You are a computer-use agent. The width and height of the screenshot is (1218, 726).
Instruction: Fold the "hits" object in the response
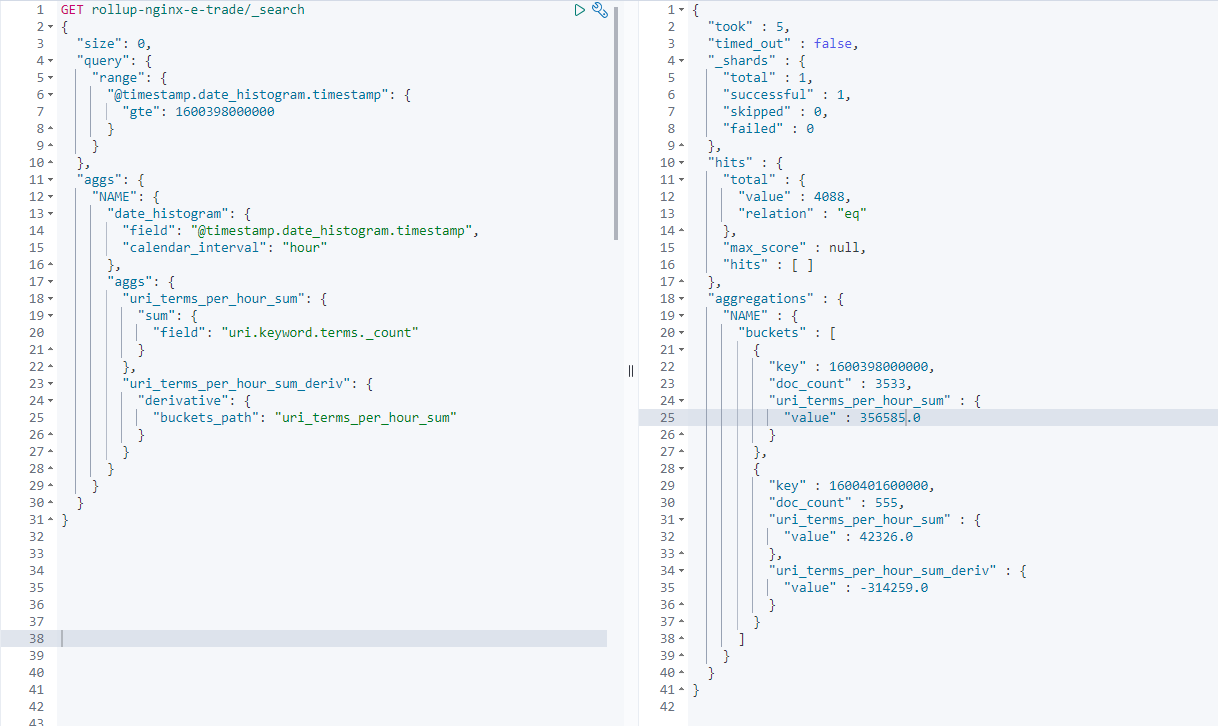[681, 163]
